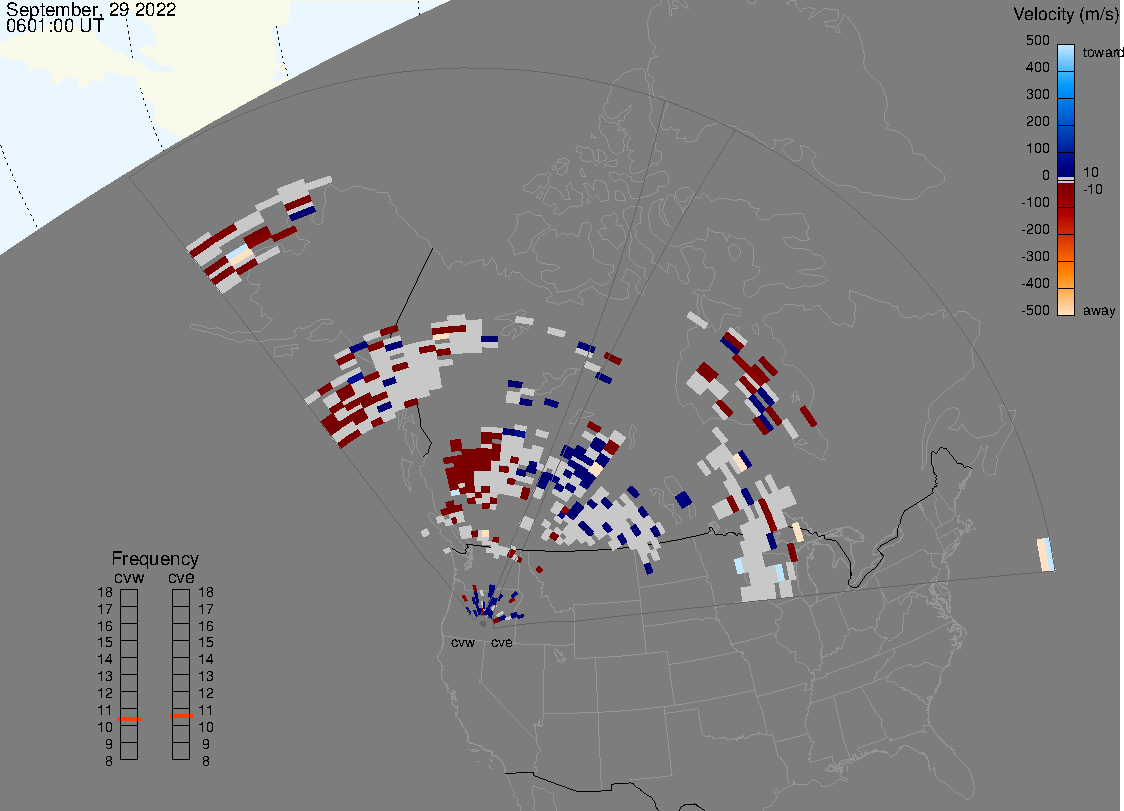Click the timestamp '0601:00 UT'
The height and width of the screenshot is (811, 1124).
(55, 25)
